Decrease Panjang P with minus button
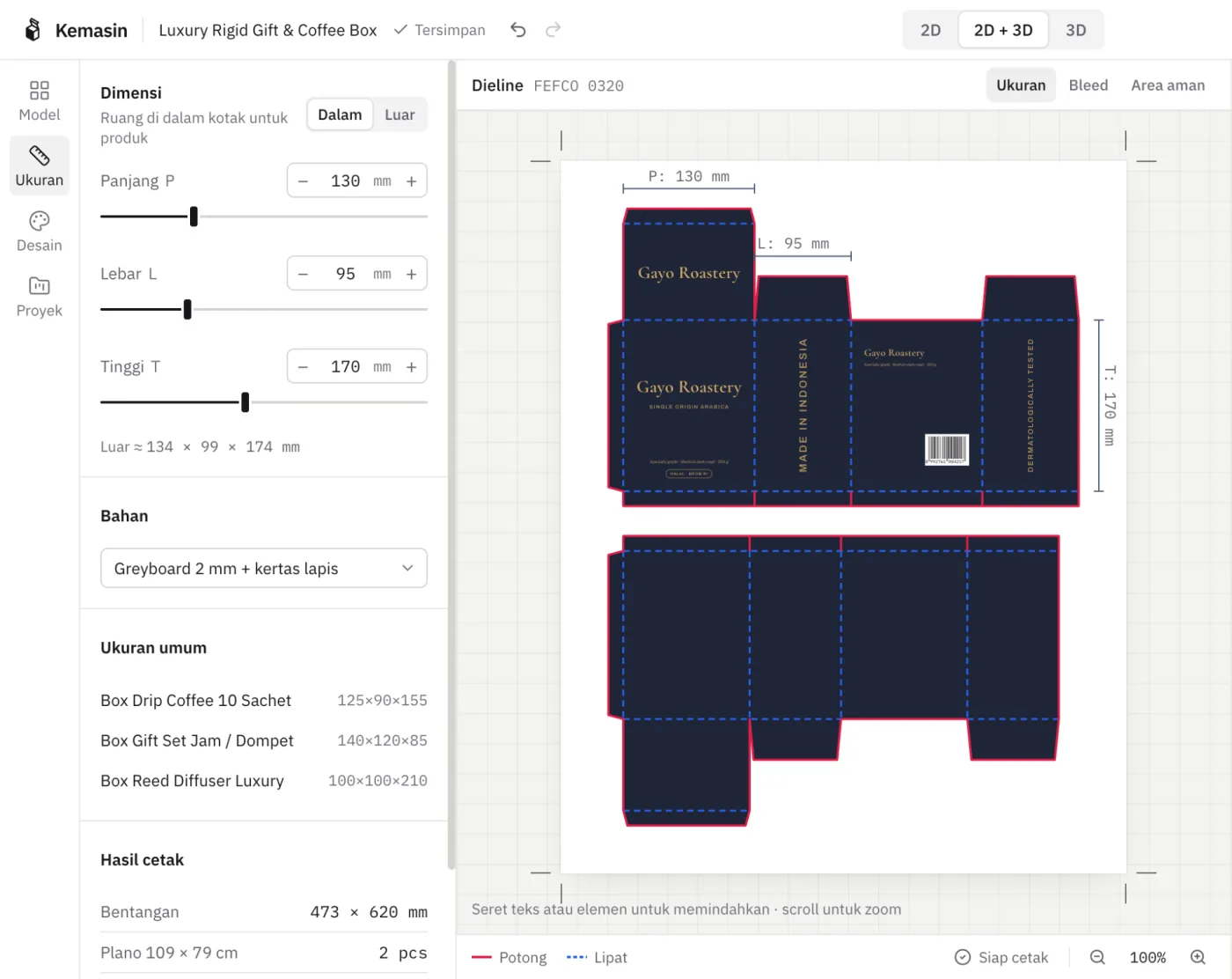 point(303,181)
